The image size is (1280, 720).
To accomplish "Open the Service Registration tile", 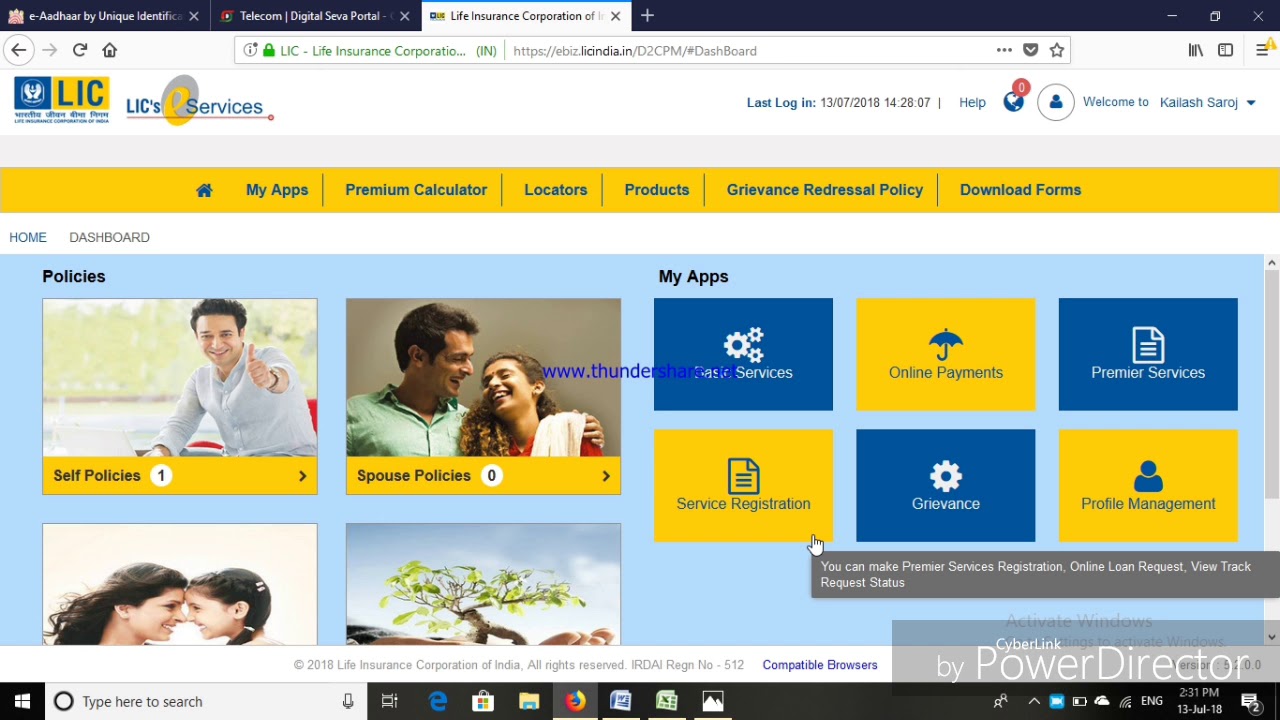I will point(743,486).
